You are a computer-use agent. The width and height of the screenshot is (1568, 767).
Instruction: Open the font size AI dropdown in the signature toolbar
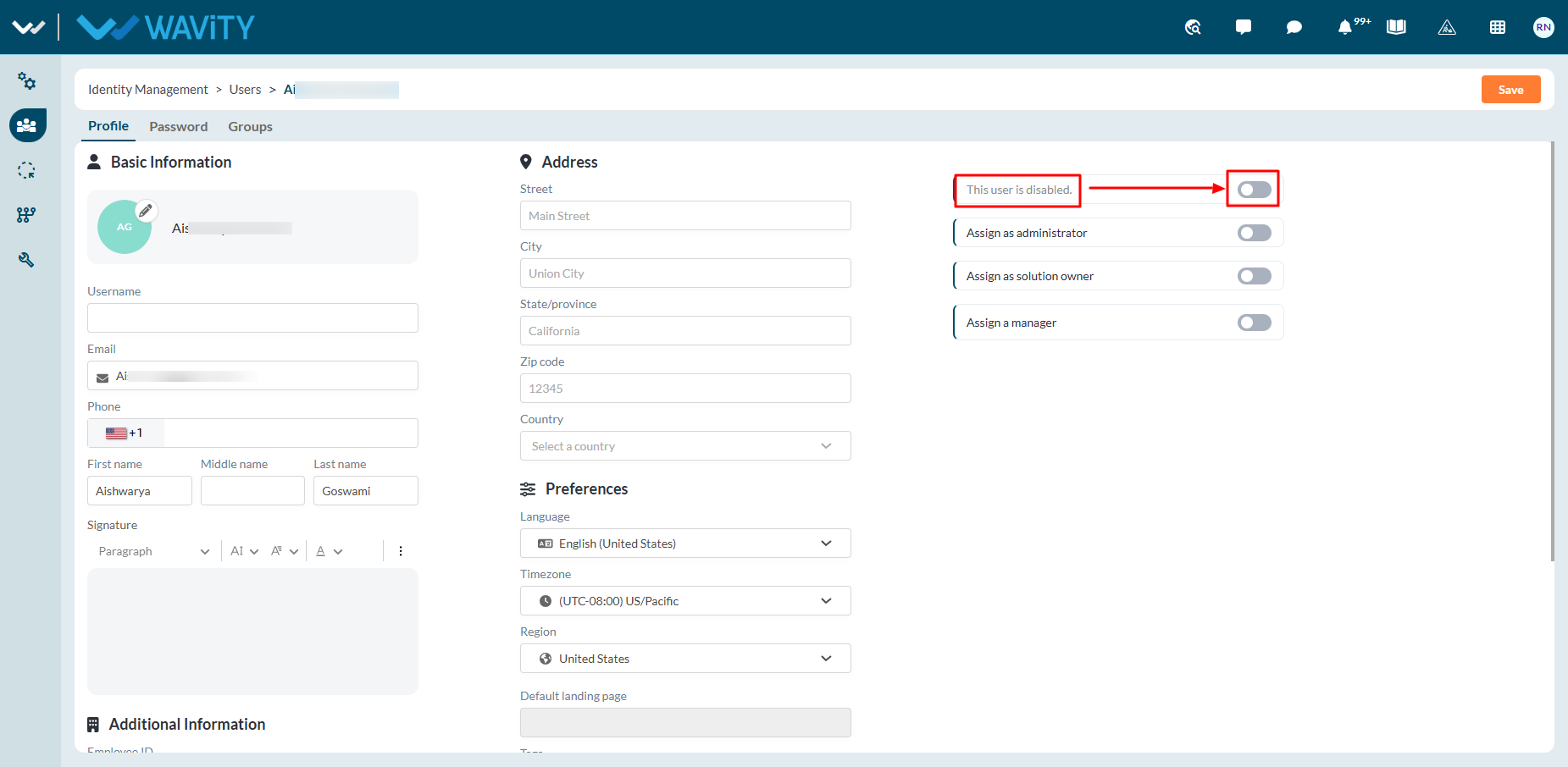pyautogui.click(x=244, y=551)
